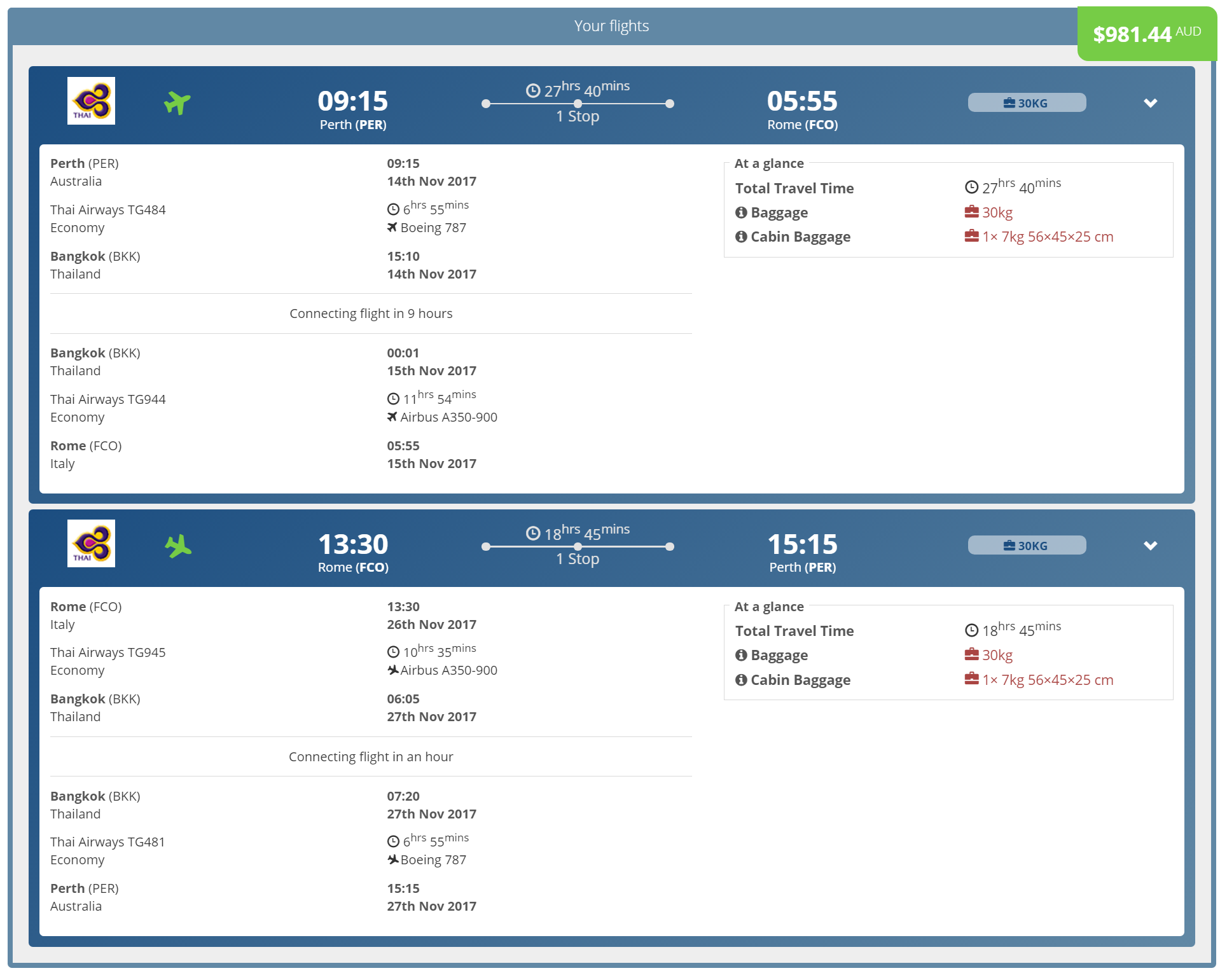Collapse the Perth to Rome flight details chevron
This screenshot has width=1227, height=980.
click(x=1150, y=103)
